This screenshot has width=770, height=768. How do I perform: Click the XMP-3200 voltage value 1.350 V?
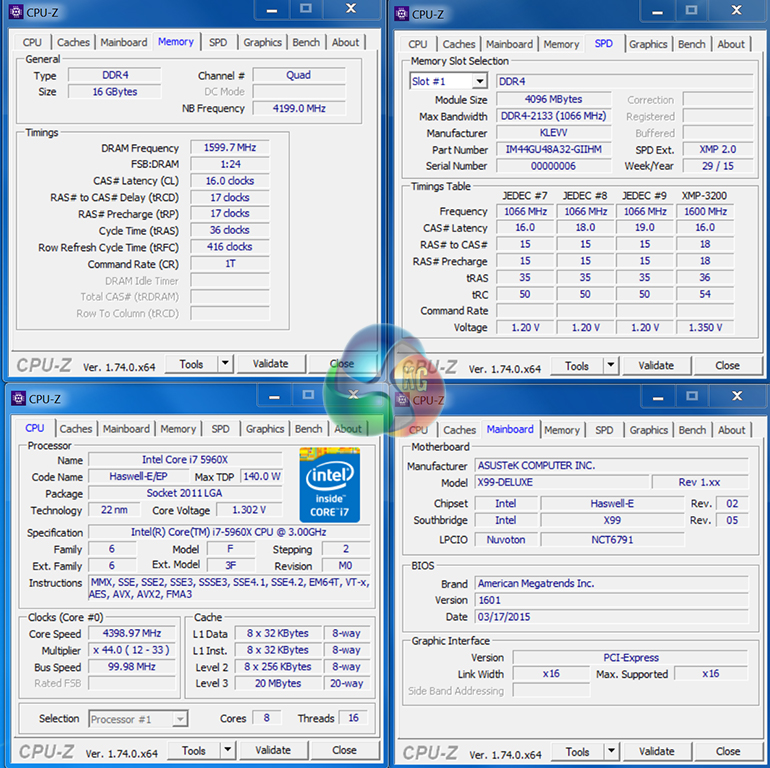point(705,327)
